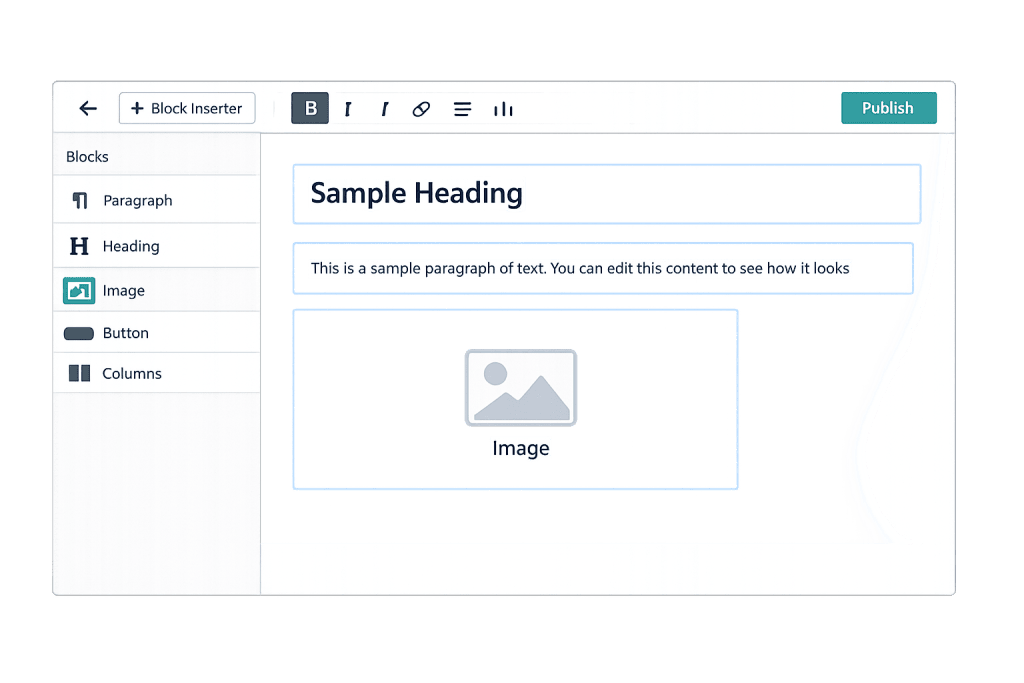1024x683 pixels.
Task: Click the back arrow icon
Action: [88, 108]
